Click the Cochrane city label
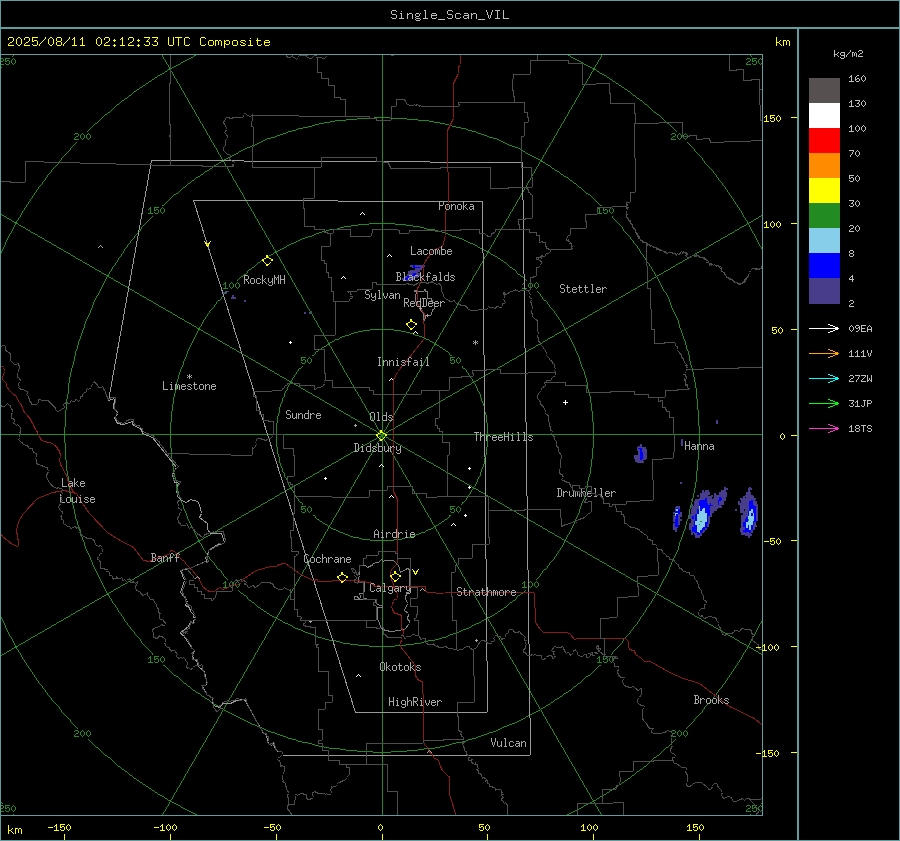Screen dimensions: 900x841 (x=327, y=559)
